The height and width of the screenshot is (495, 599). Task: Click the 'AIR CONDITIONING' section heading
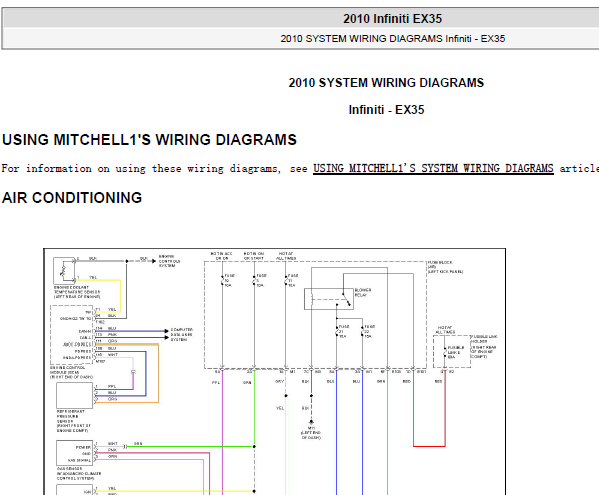pyautogui.click(x=72, y=198)
